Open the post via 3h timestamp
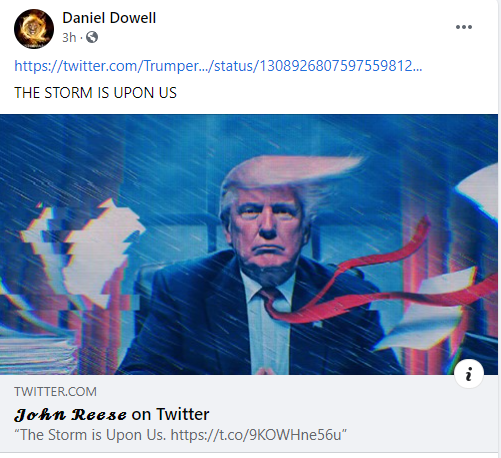The image size is (501, 458). coord(69,37)
